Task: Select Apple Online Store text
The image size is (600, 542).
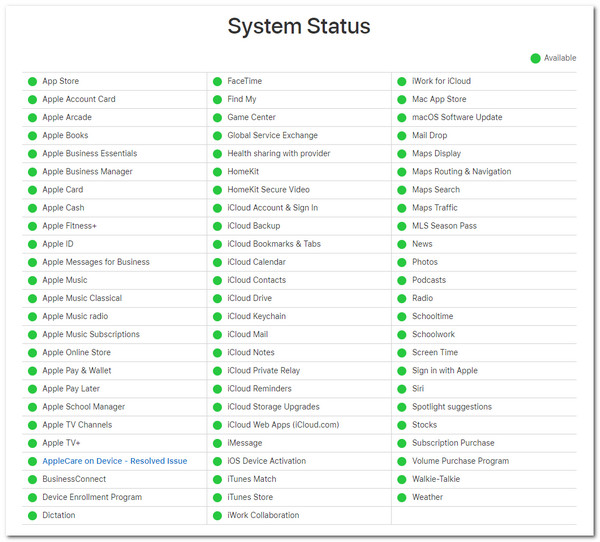Action: [x=77, y=352]
